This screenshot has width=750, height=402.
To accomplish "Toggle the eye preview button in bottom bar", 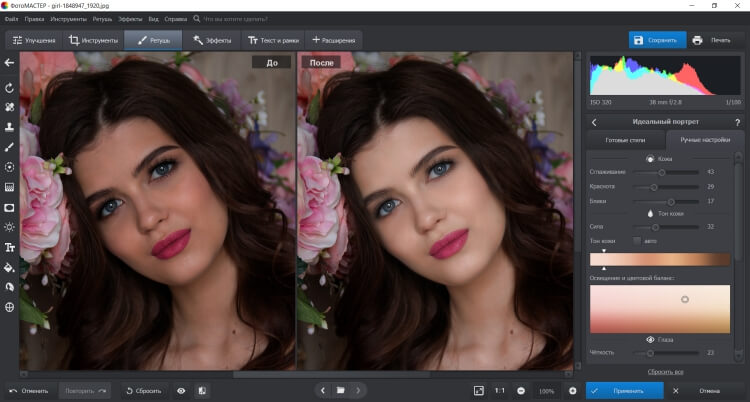I will [x=181, y=391].
